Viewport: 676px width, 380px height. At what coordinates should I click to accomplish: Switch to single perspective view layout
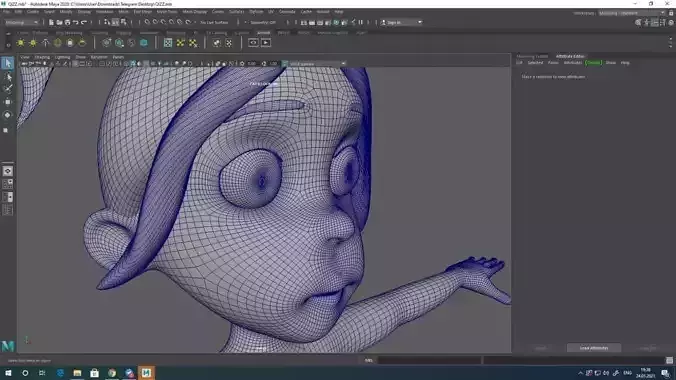coord(8,171)
